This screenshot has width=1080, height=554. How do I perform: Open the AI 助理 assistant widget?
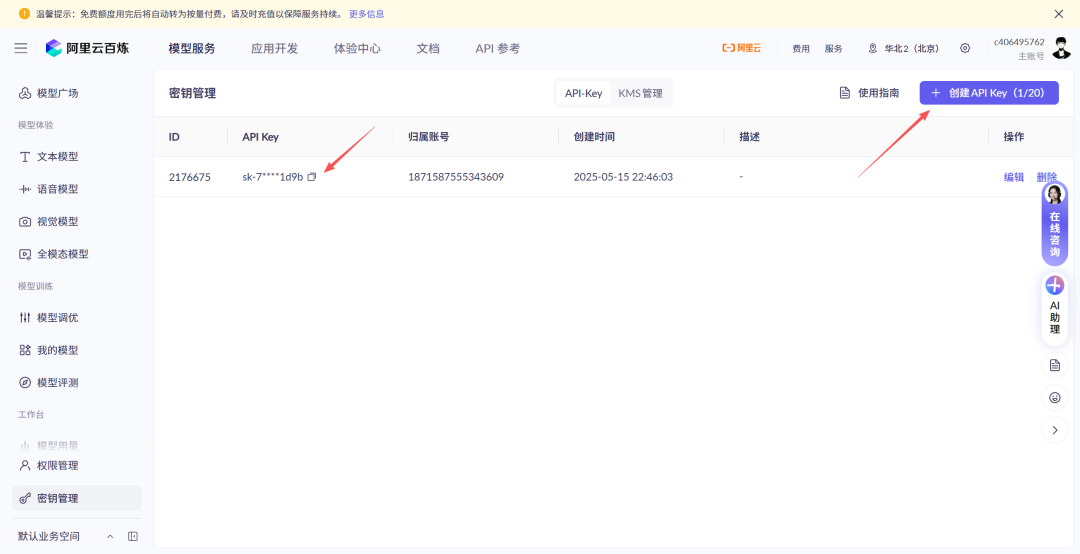point(1054,306)
